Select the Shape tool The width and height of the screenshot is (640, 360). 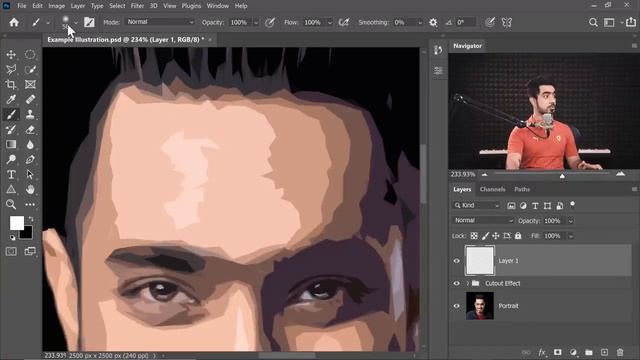coord(11,189)
